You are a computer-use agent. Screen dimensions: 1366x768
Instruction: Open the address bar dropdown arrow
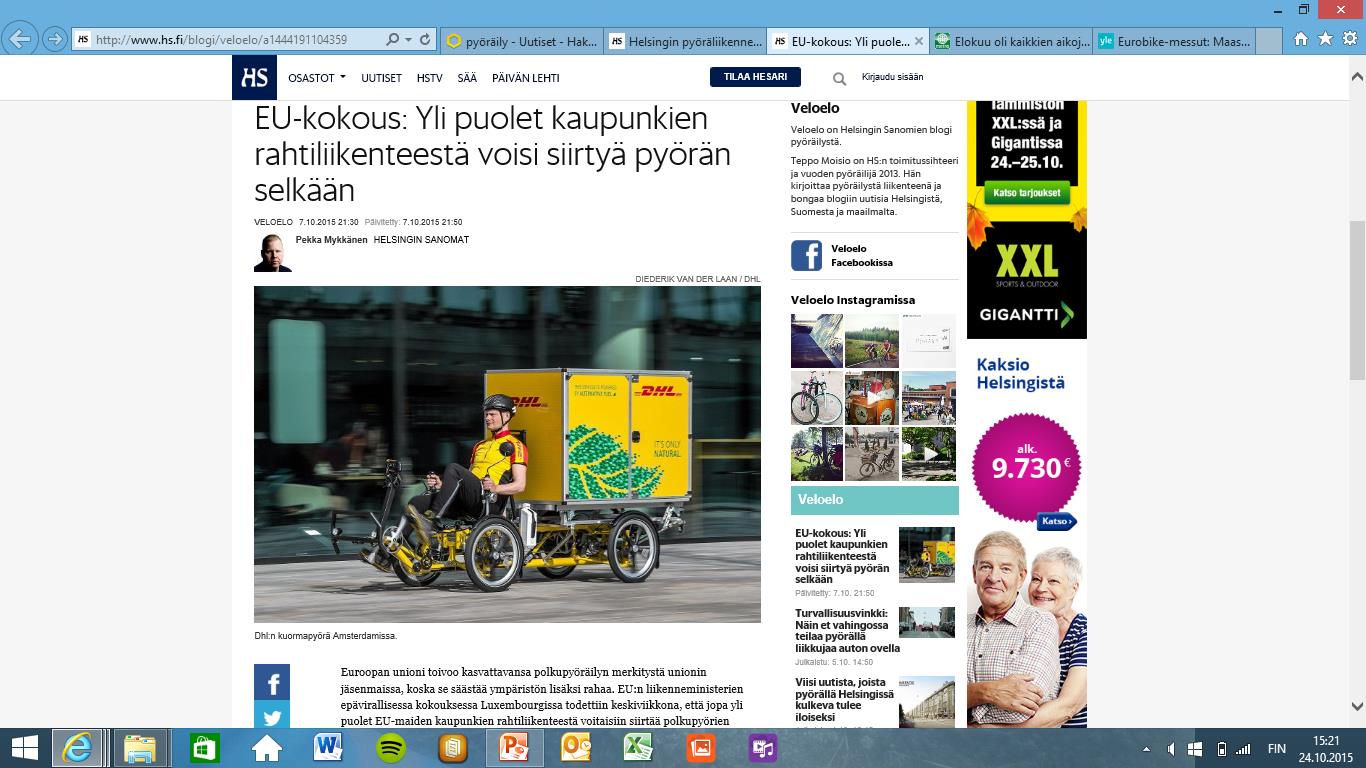tap(408, 40)
